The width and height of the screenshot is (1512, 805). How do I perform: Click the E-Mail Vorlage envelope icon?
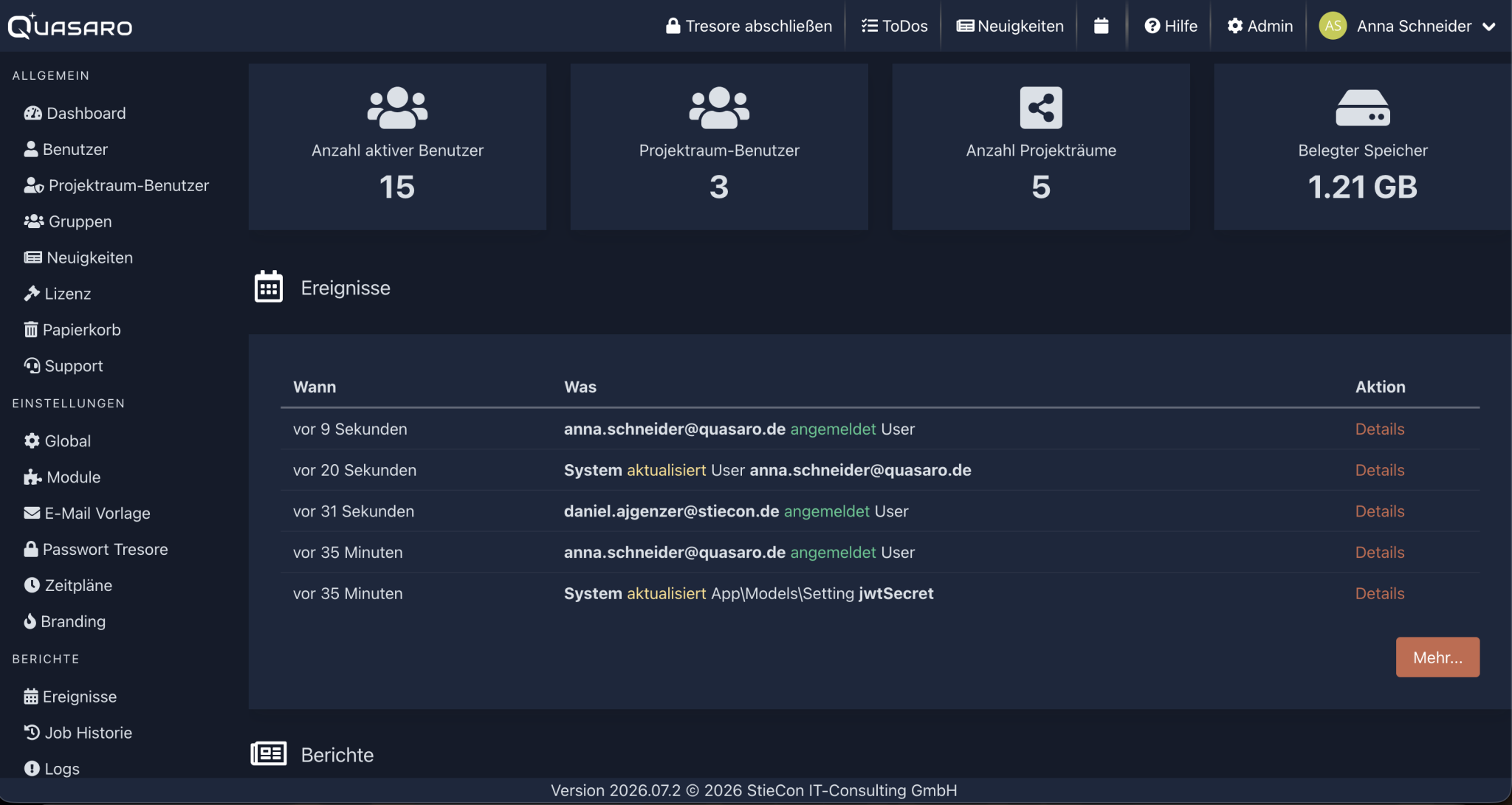tap(32, 513)
